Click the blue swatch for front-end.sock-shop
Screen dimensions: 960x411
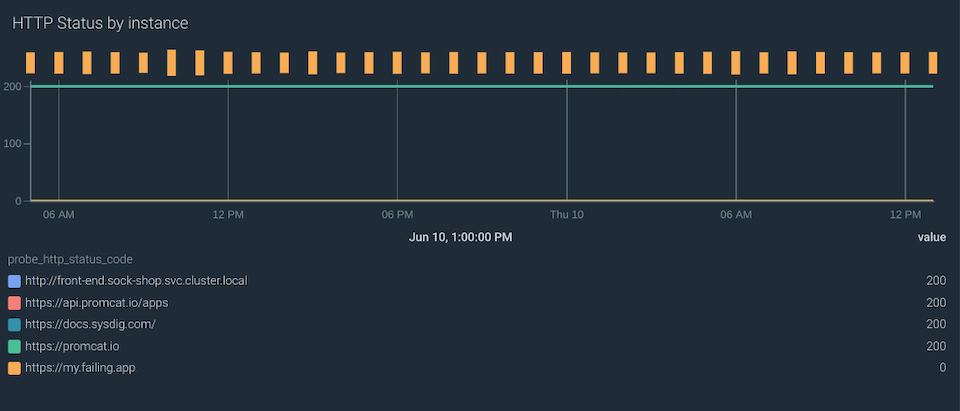point(14,281)
